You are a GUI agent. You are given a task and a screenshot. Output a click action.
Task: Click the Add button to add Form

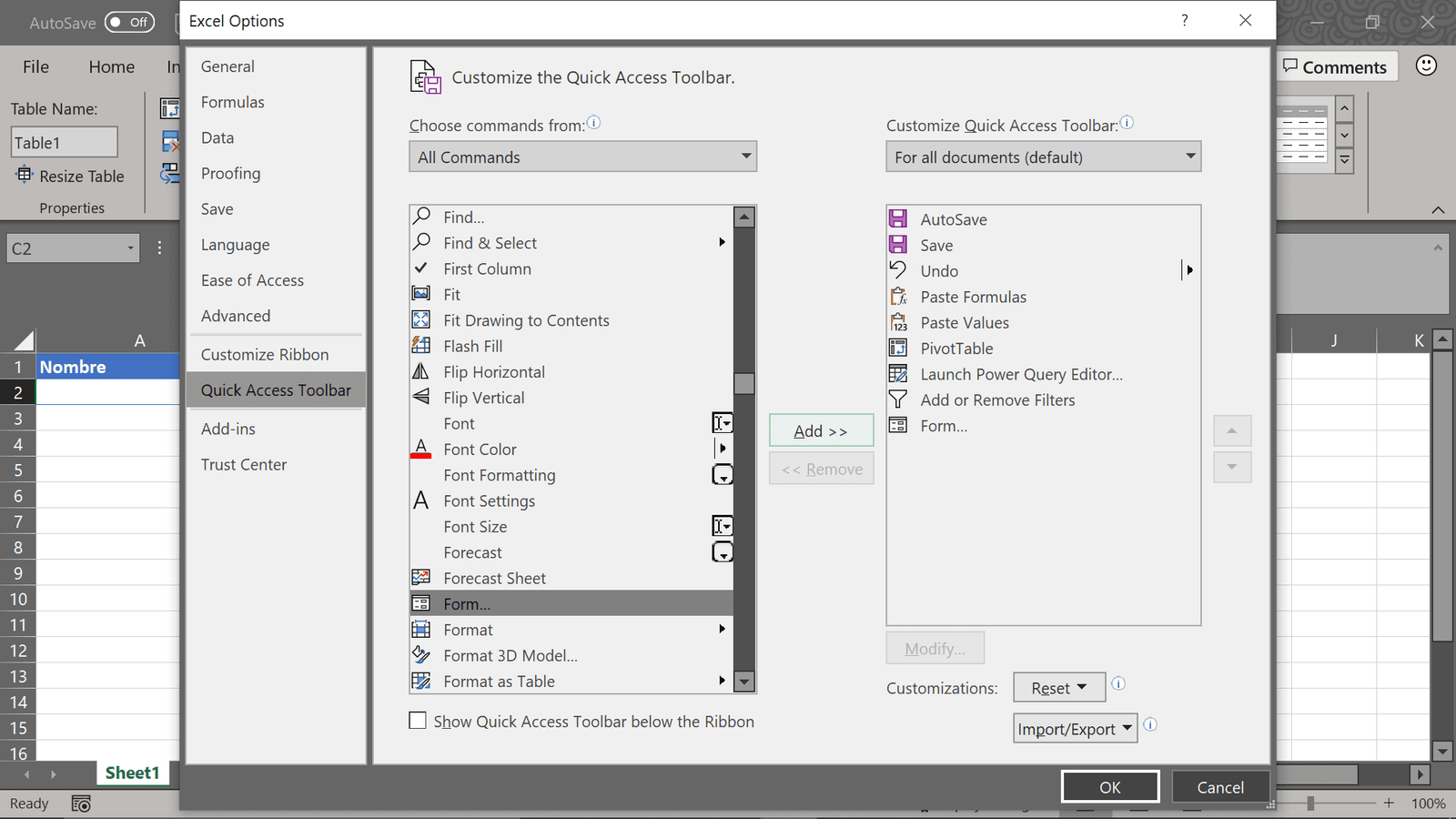pyautogui.click(x=821, y=430)
